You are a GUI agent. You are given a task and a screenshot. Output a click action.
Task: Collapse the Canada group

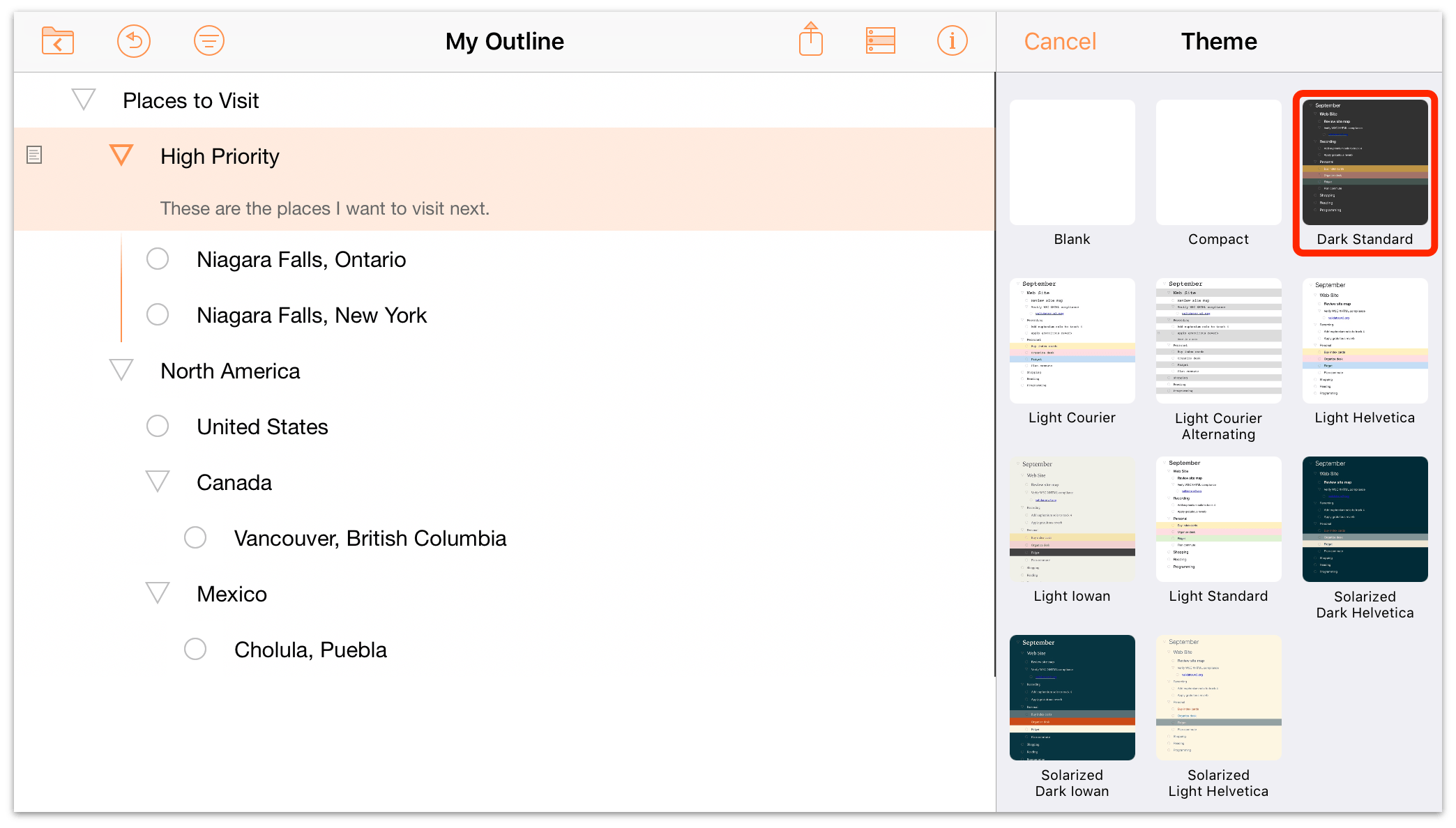click(158, 482)
